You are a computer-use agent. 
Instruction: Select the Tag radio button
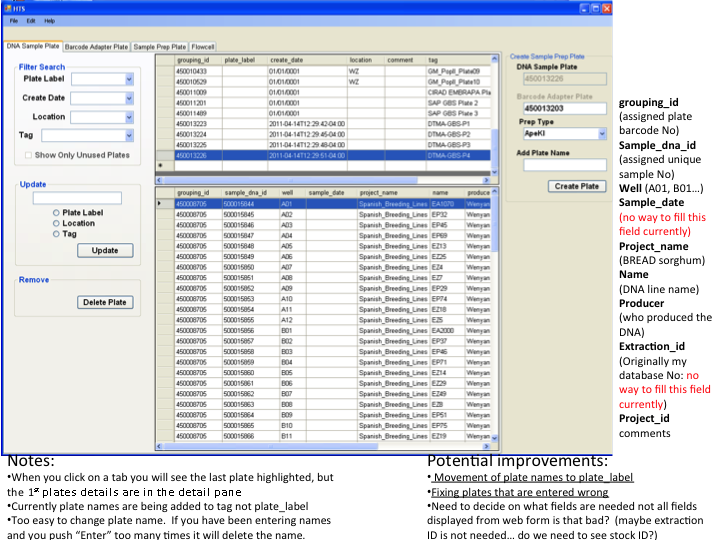pos(56,234)
